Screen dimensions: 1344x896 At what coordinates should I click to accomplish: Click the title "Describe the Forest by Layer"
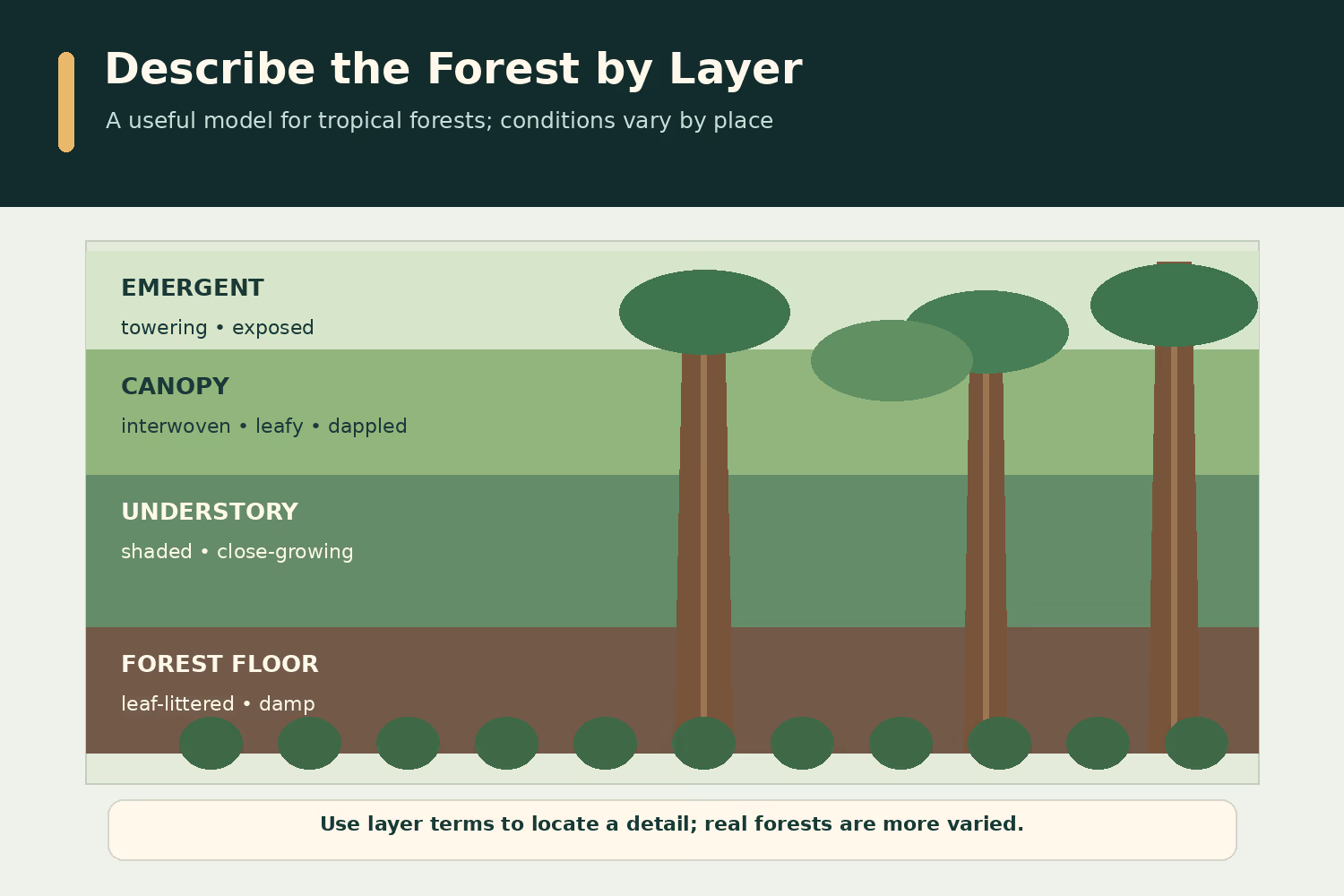(453, 69)
